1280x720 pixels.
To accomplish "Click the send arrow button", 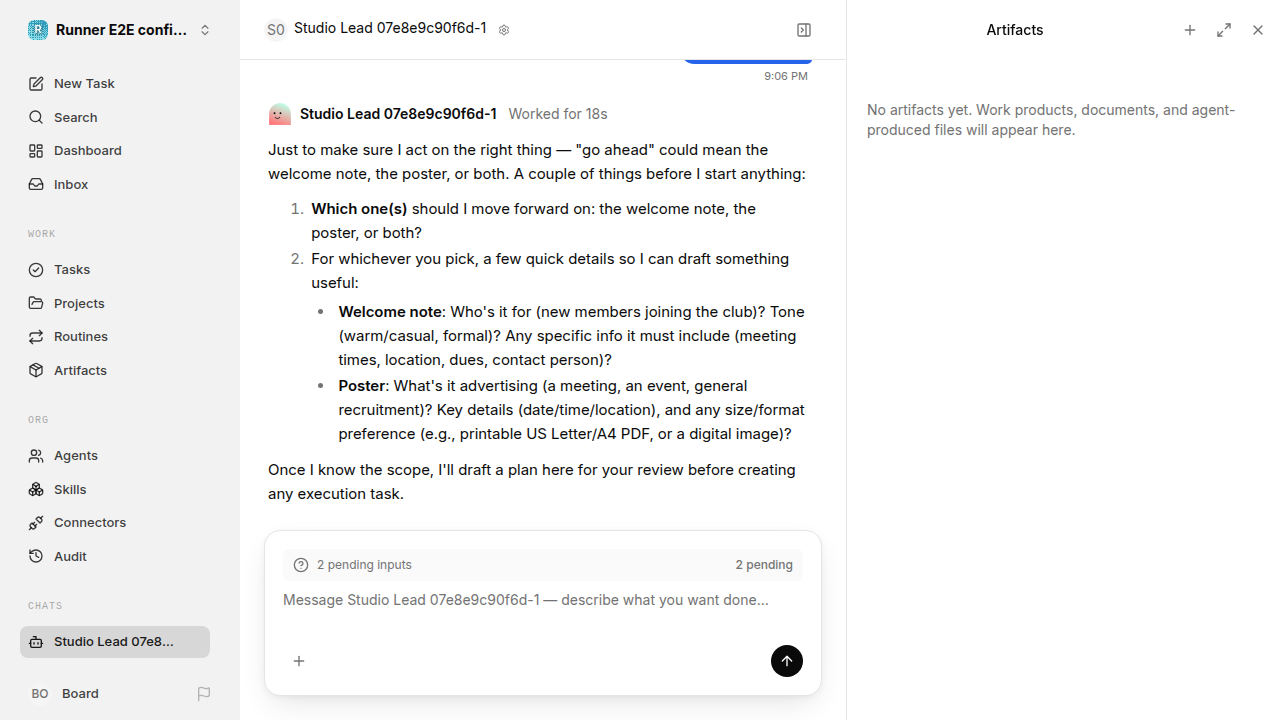I will (787, 661).
